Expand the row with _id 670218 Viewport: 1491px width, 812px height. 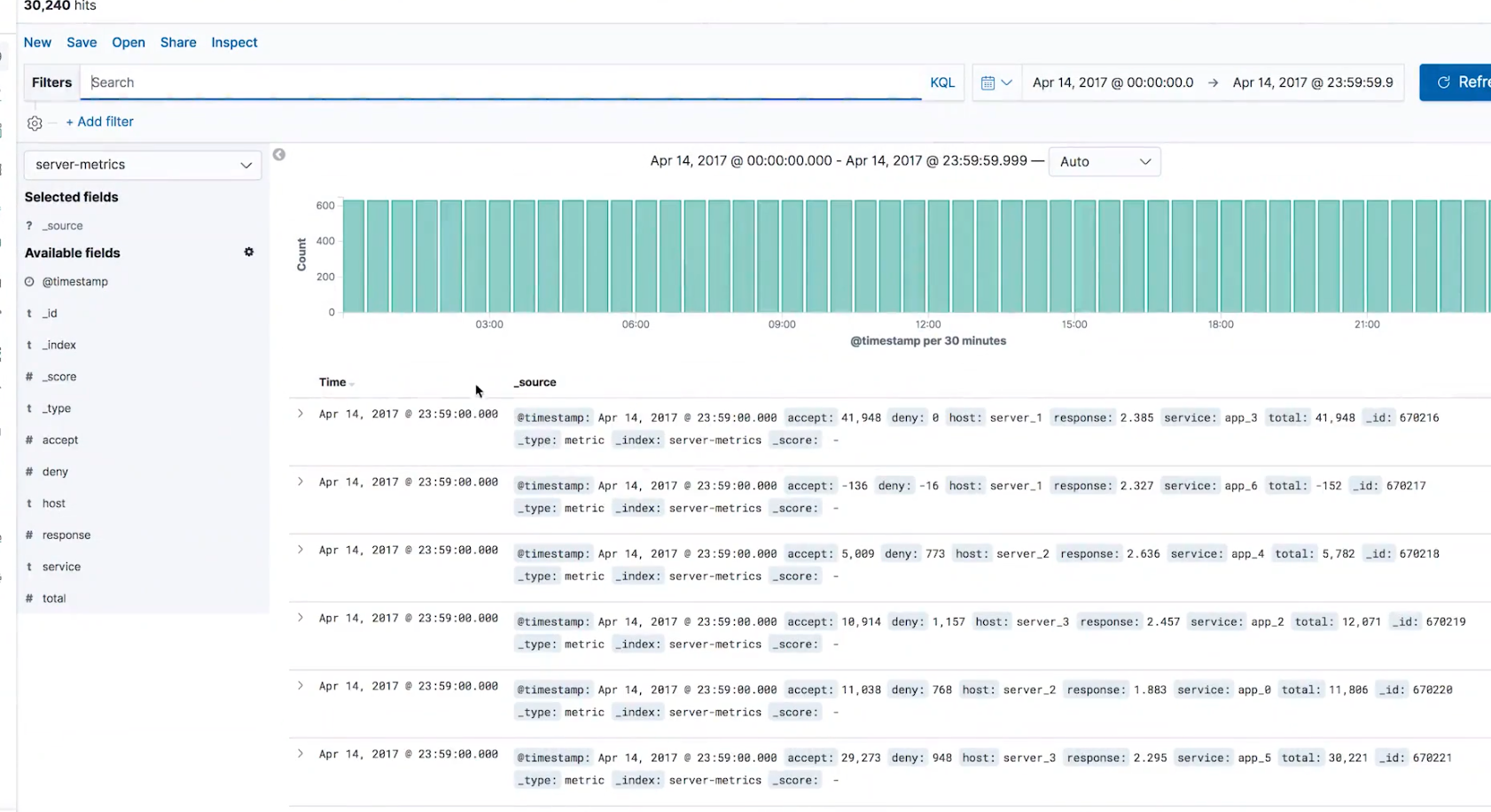tap(301, 550)
